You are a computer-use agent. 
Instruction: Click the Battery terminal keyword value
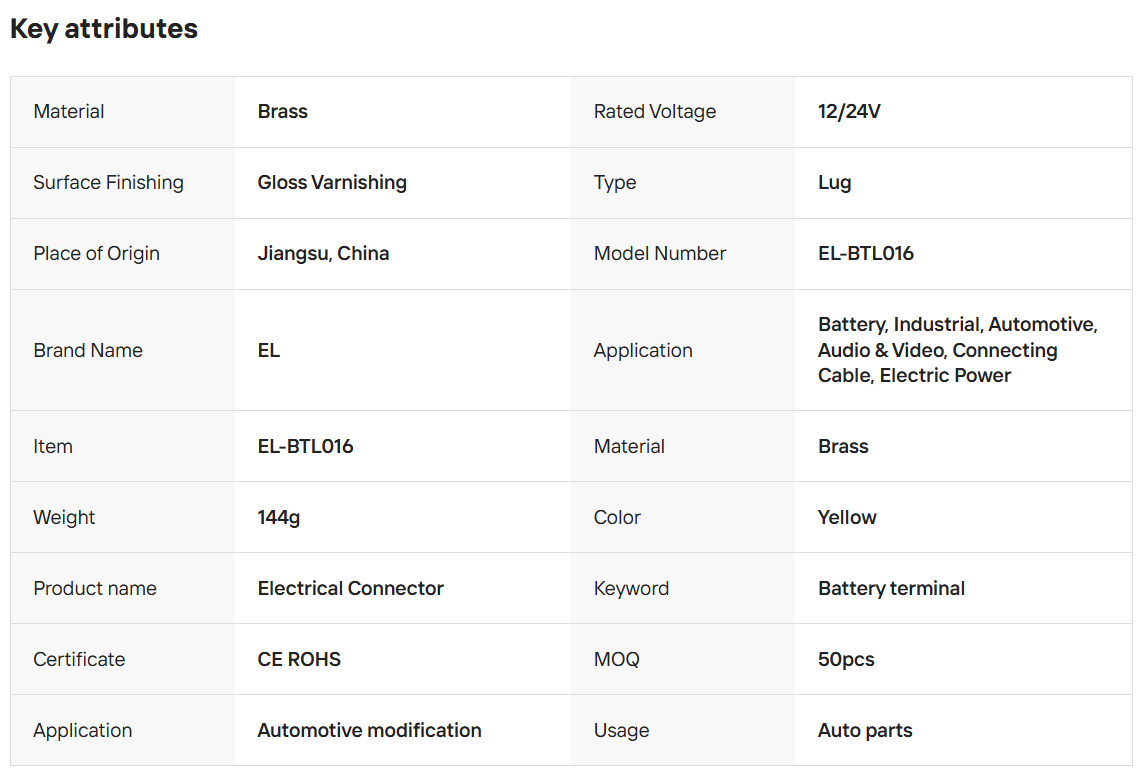pyautogui.click(x=891, y=589)
